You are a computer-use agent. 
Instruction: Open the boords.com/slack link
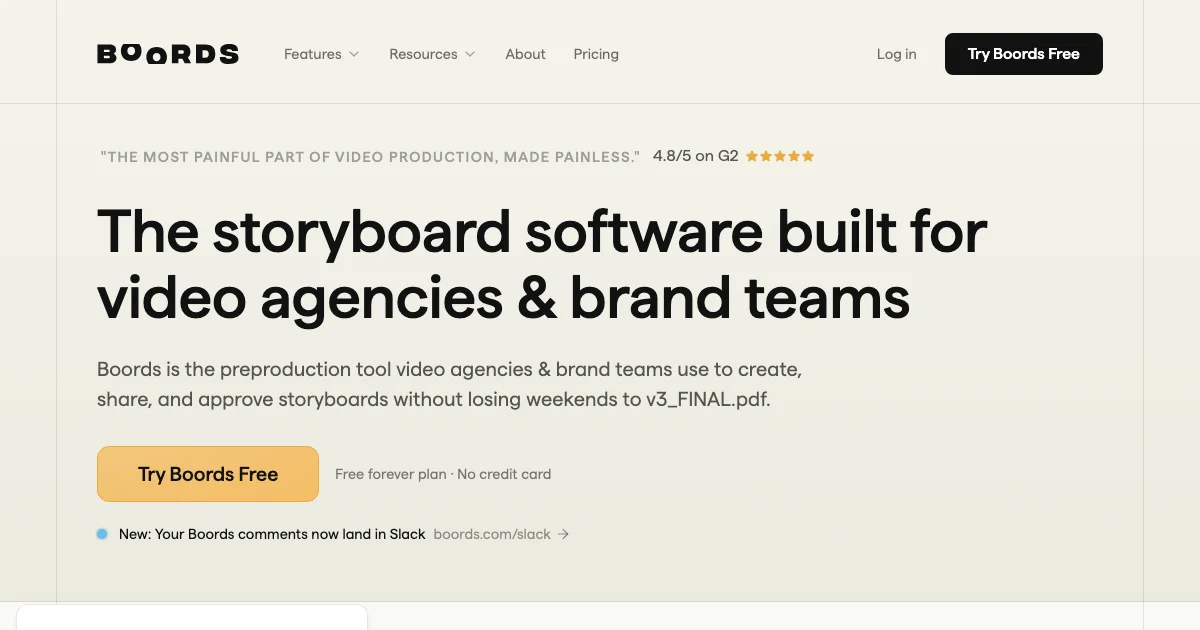(x=492, y=534)
